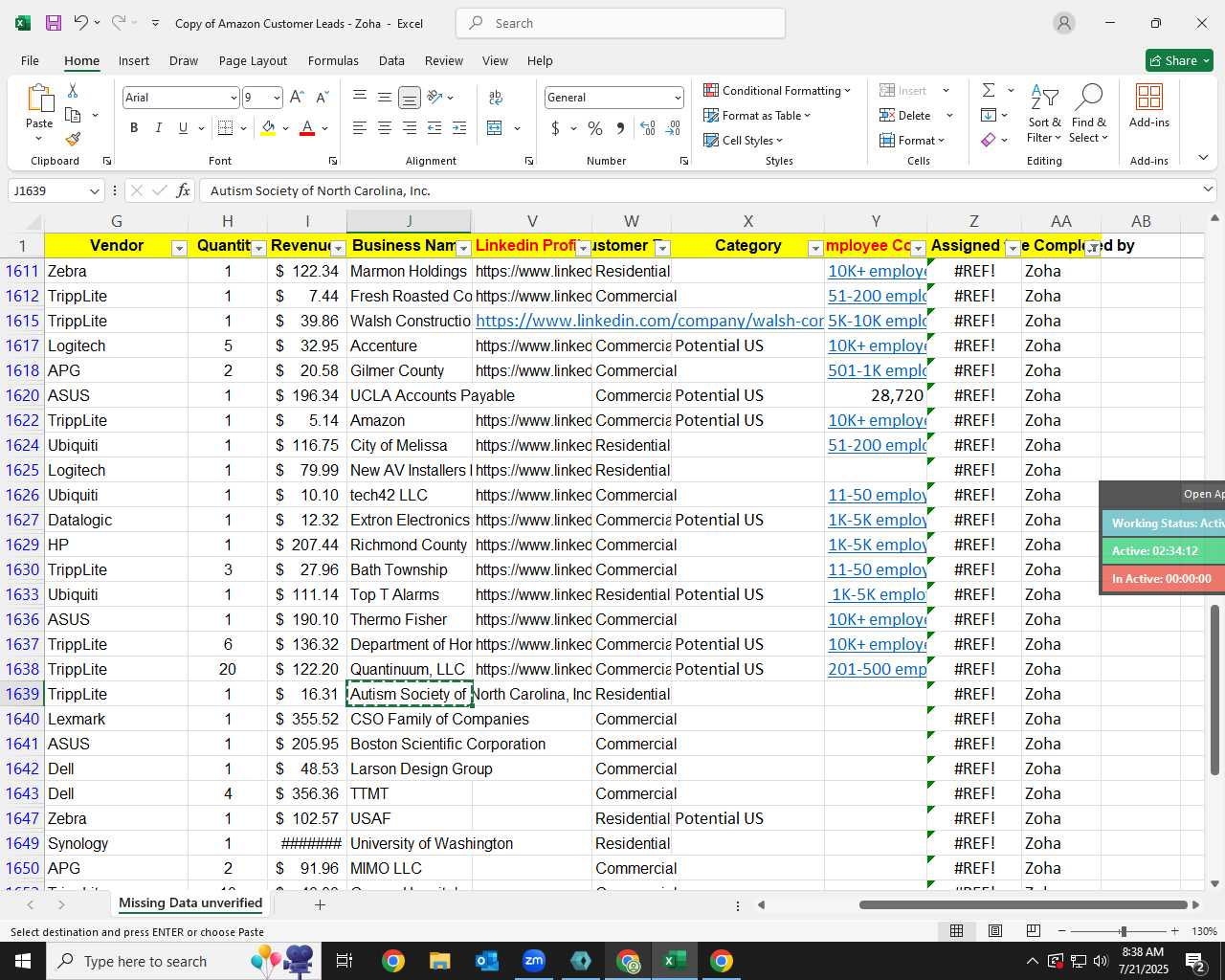
Task: Click the Save icon in title bar
Action: point(54,23)
